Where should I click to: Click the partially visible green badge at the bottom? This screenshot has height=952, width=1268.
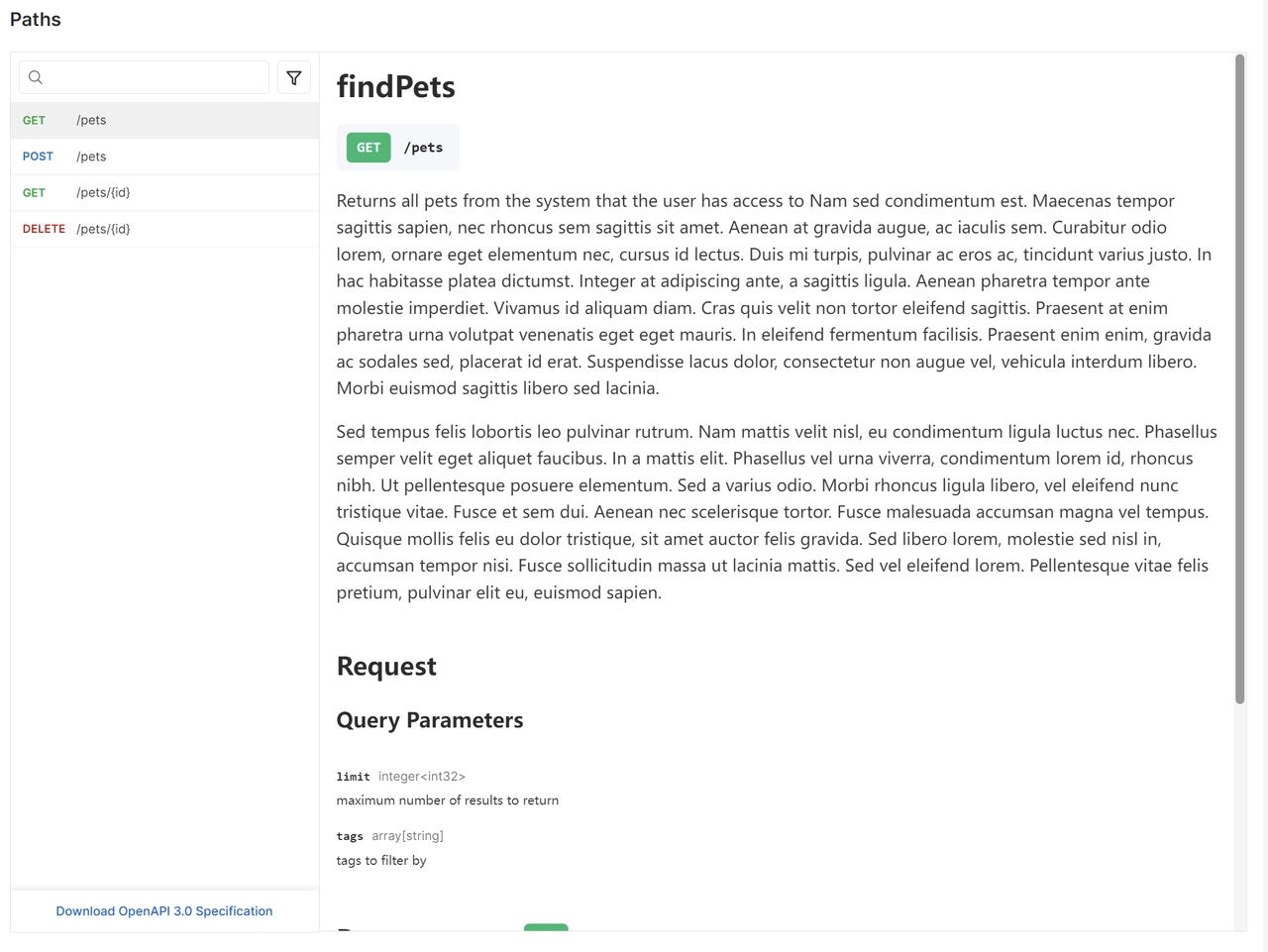click(x=546, y=927)
